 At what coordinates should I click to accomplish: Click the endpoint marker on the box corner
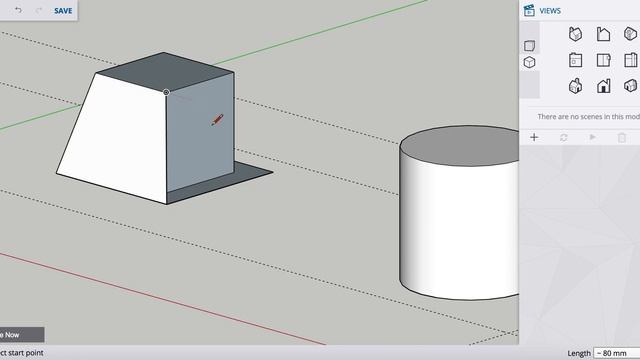coord(166,92)
